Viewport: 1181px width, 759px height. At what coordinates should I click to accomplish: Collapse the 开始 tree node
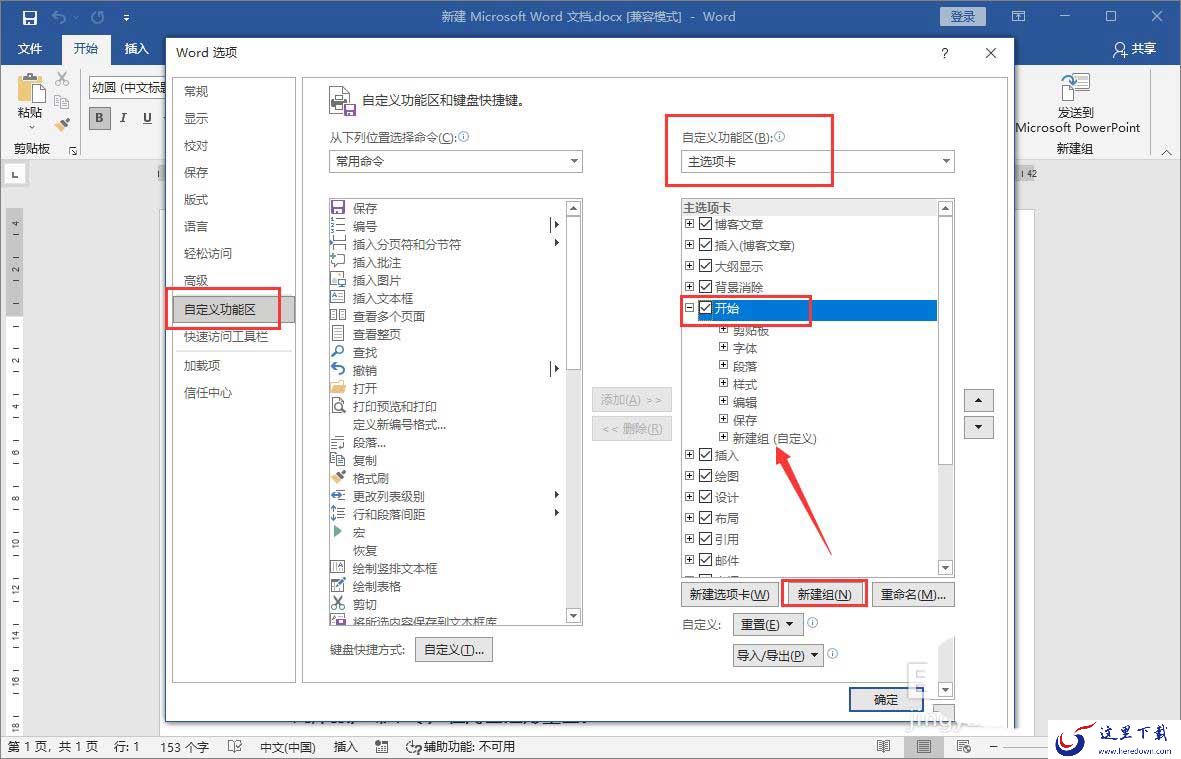coord(689,307)
